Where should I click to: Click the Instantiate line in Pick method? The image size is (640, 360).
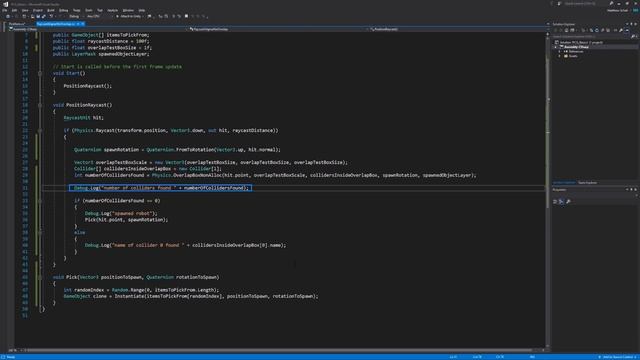coord(191,296)
